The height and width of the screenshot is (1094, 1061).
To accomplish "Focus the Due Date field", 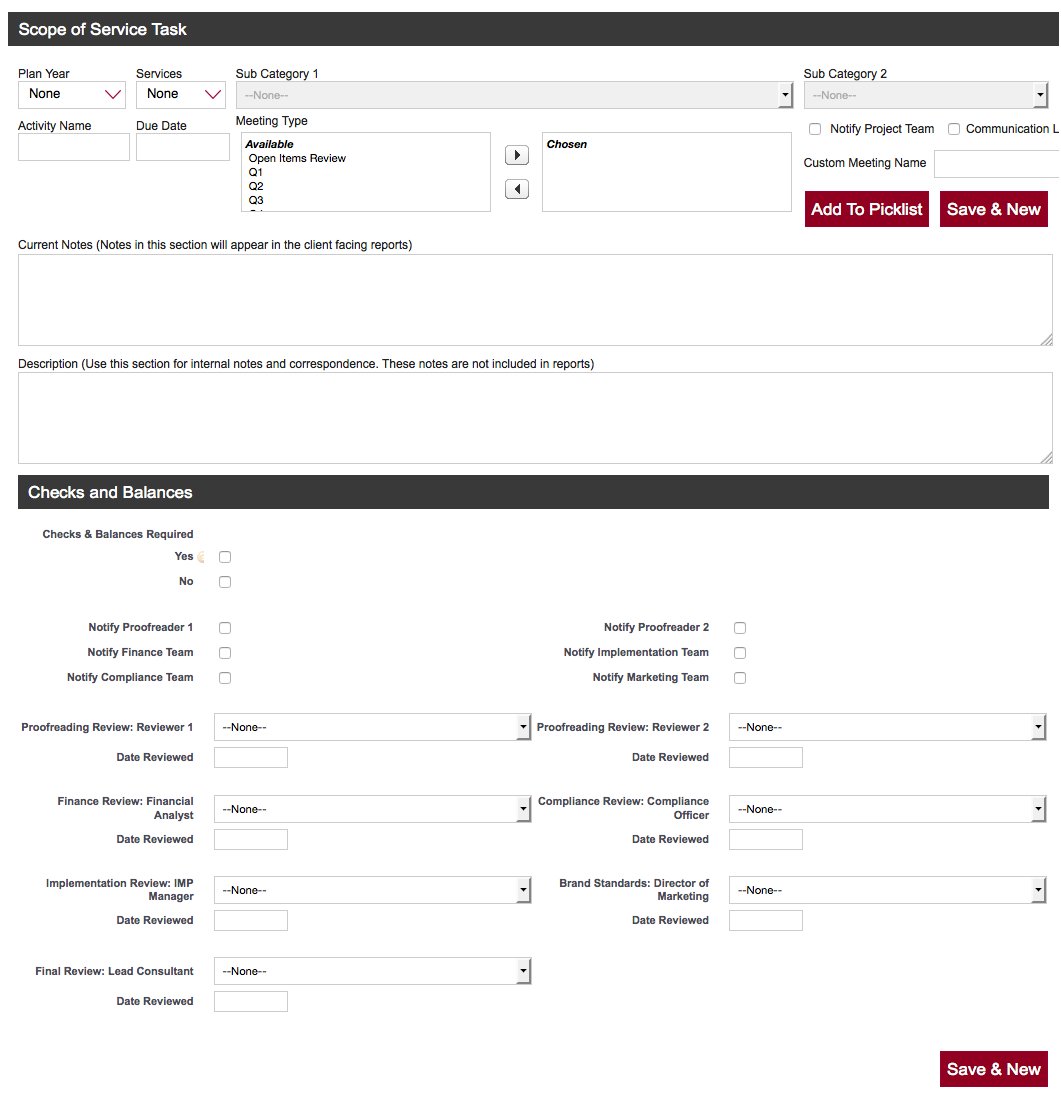I will tap(183, 147).
